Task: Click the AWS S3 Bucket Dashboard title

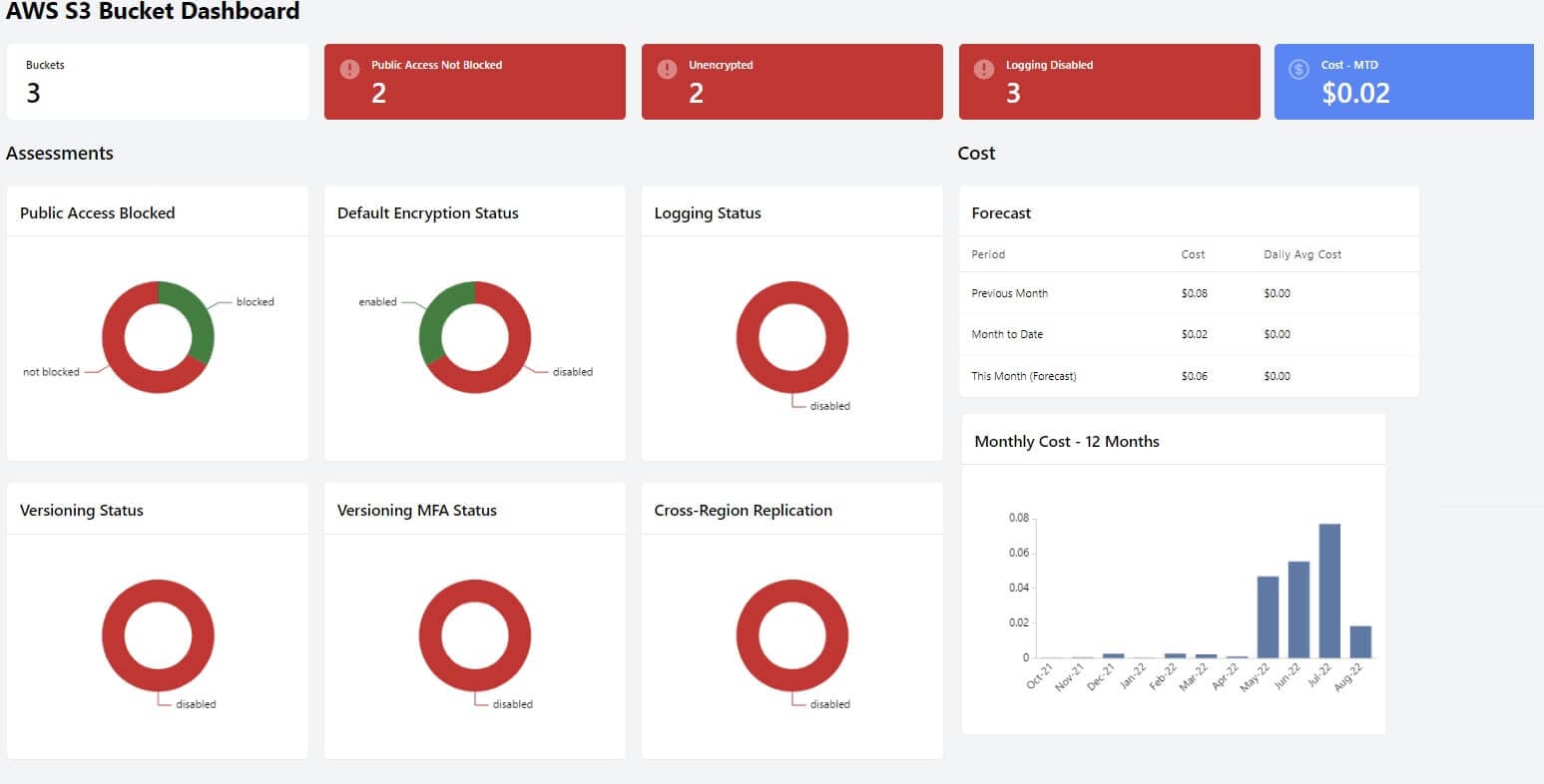Action: pyautogui.click(x=153, y=12)
